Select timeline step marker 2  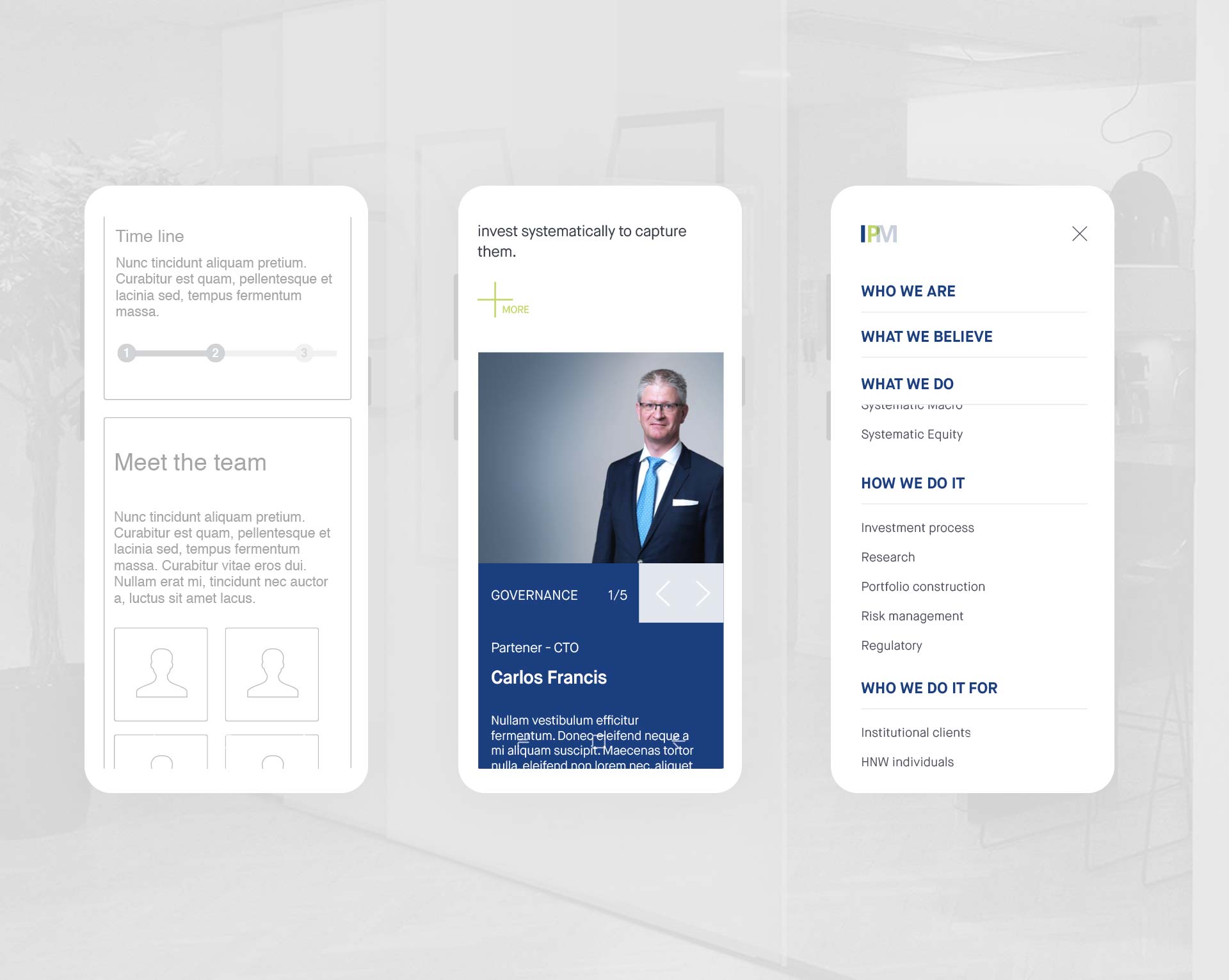(x=215, y=351)
